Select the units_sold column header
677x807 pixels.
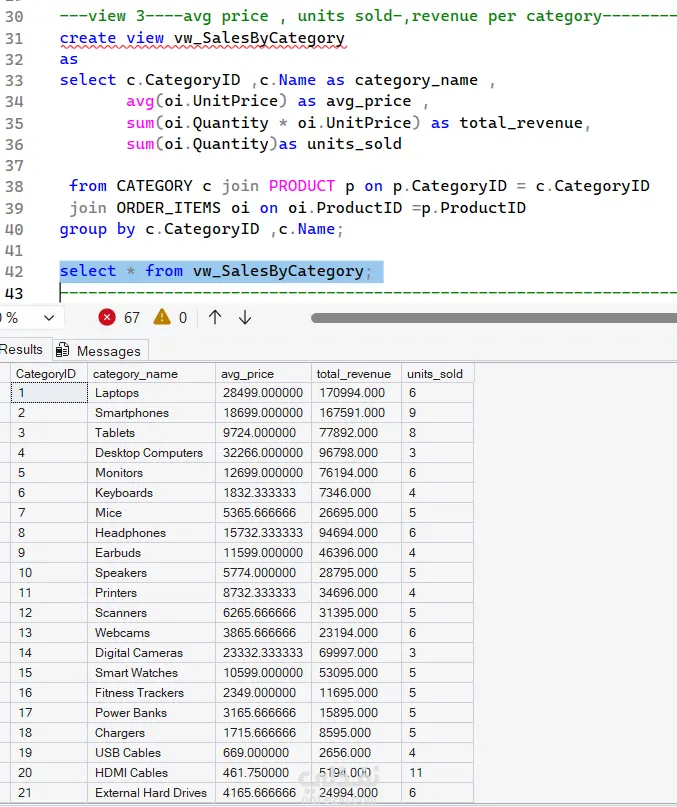point(437,374)
